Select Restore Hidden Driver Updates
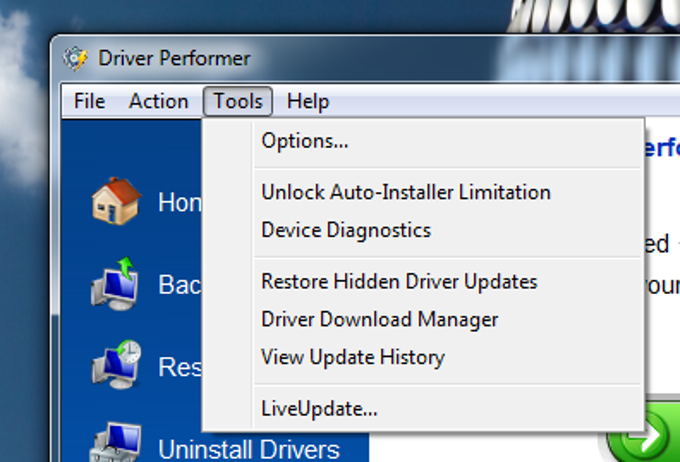Viewport: 680px width, 462px height. (447, 282)
